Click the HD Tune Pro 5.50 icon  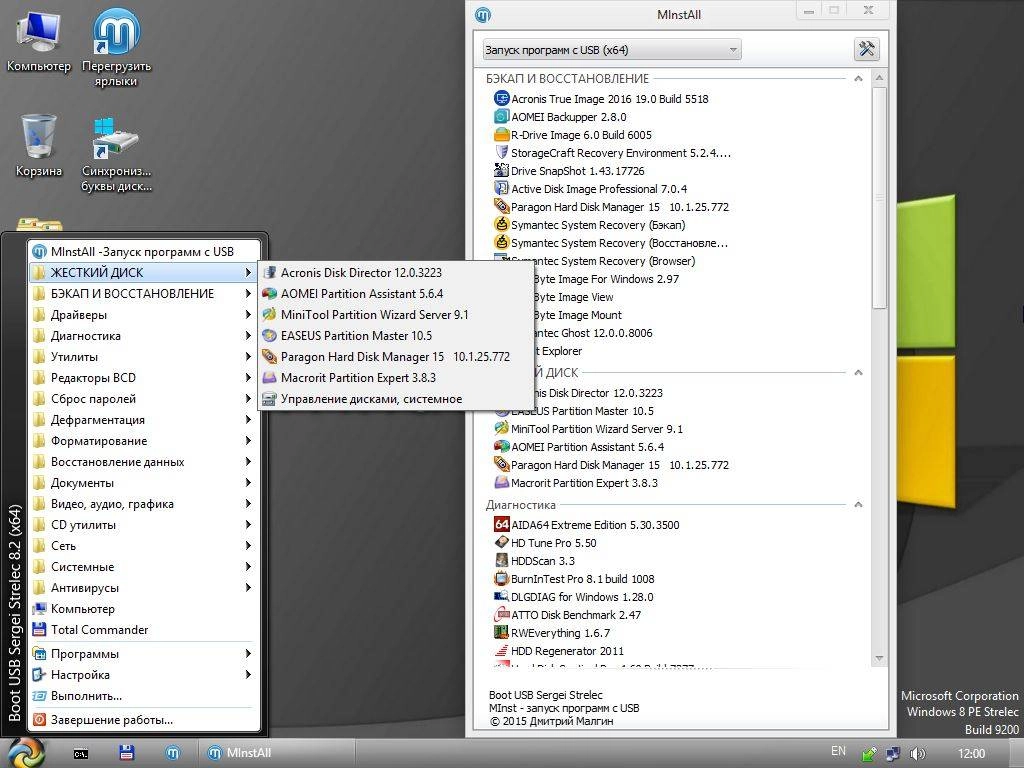pyautogui.click(x=502, y=543)
